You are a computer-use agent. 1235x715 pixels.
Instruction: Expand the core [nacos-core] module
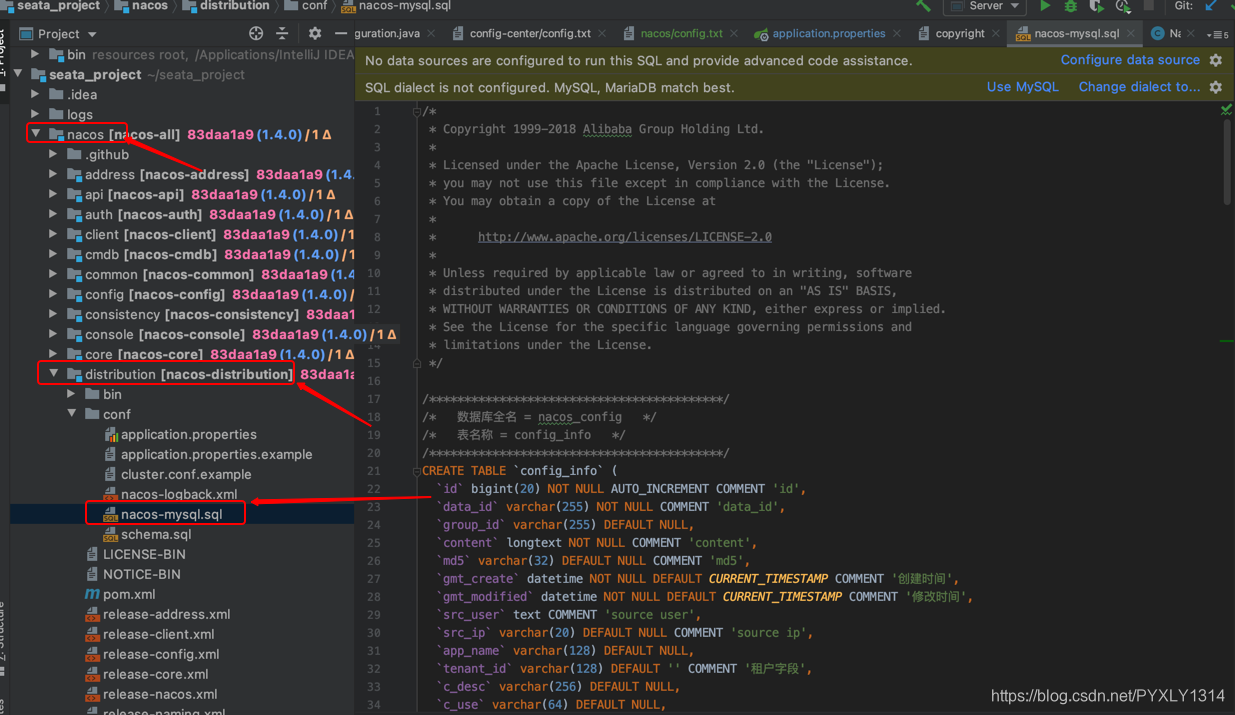(54, 354)
